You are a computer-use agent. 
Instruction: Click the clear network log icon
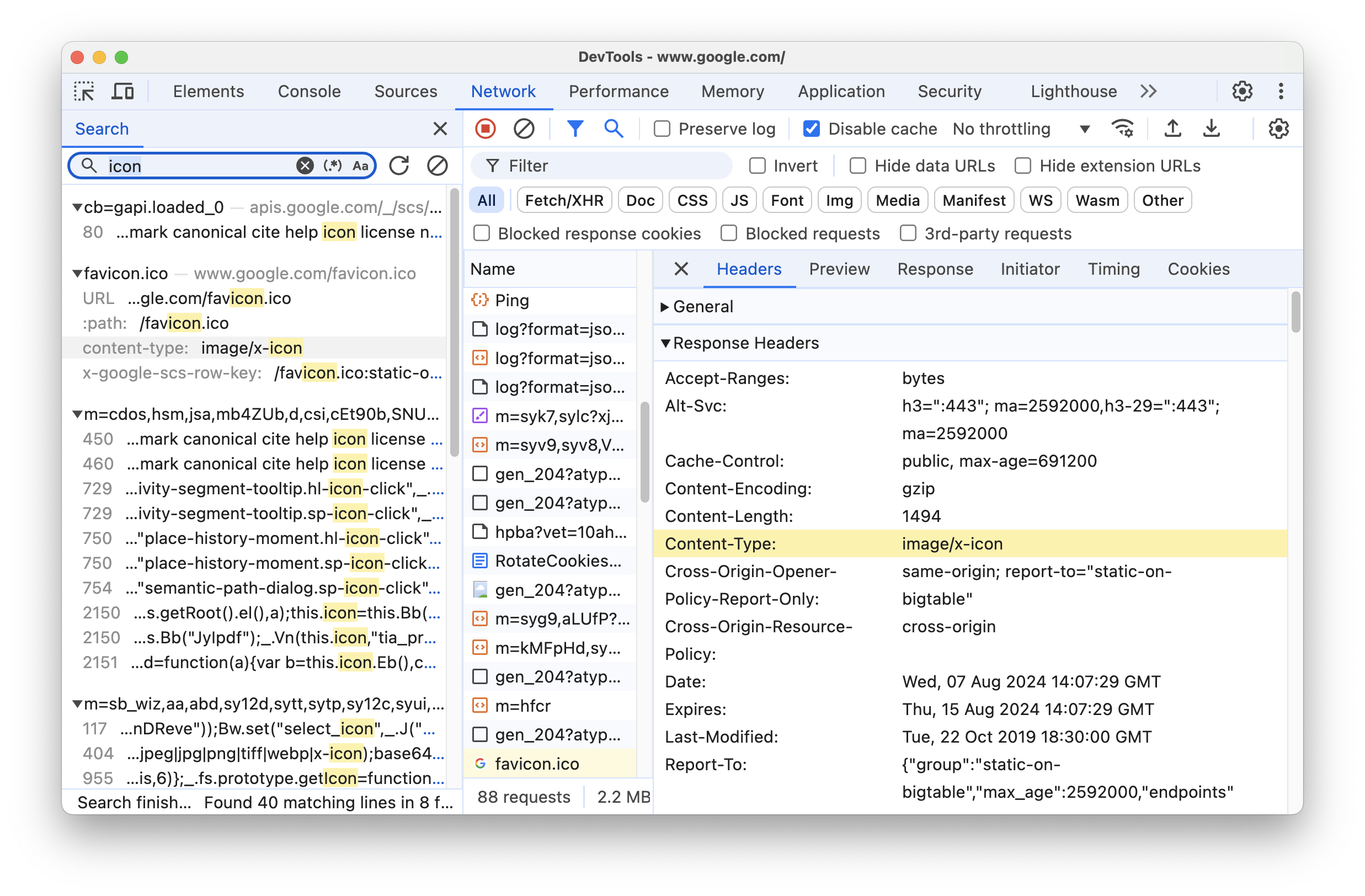point(523,128)
